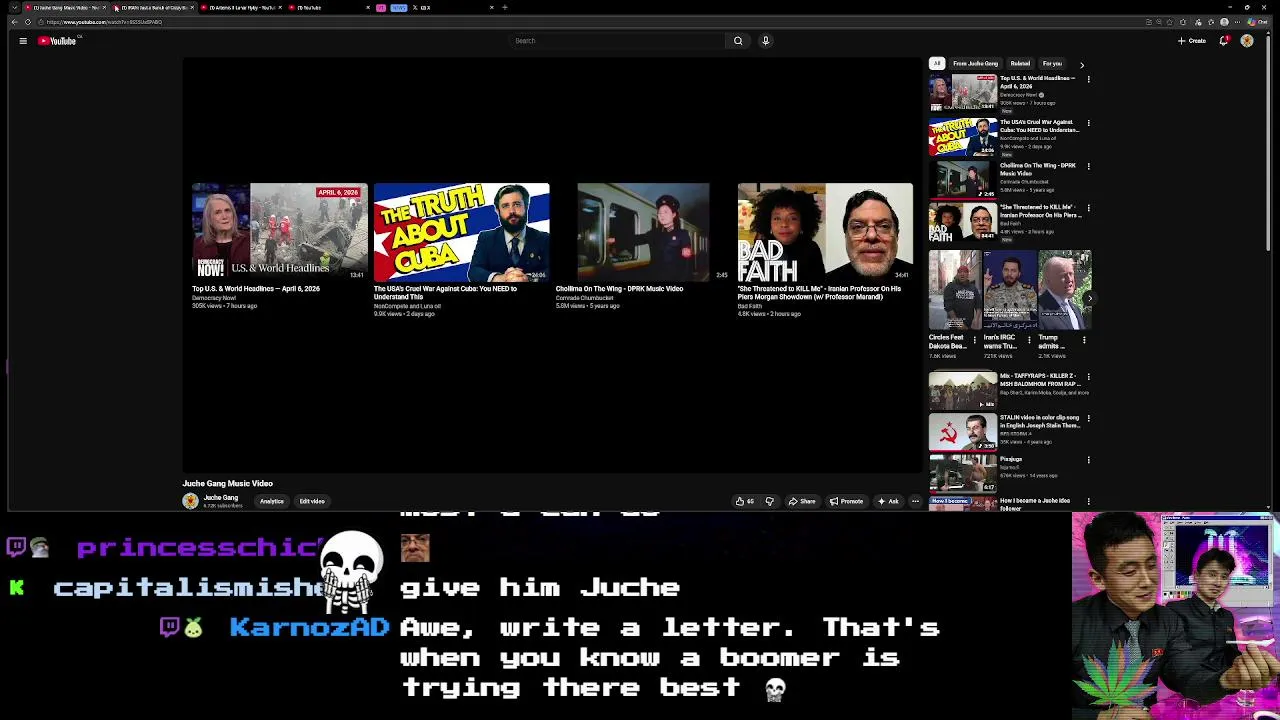Open end-screen Top U.S. & World Headlines video
The image size is (1280, 720).
click(x=279, y=232)
